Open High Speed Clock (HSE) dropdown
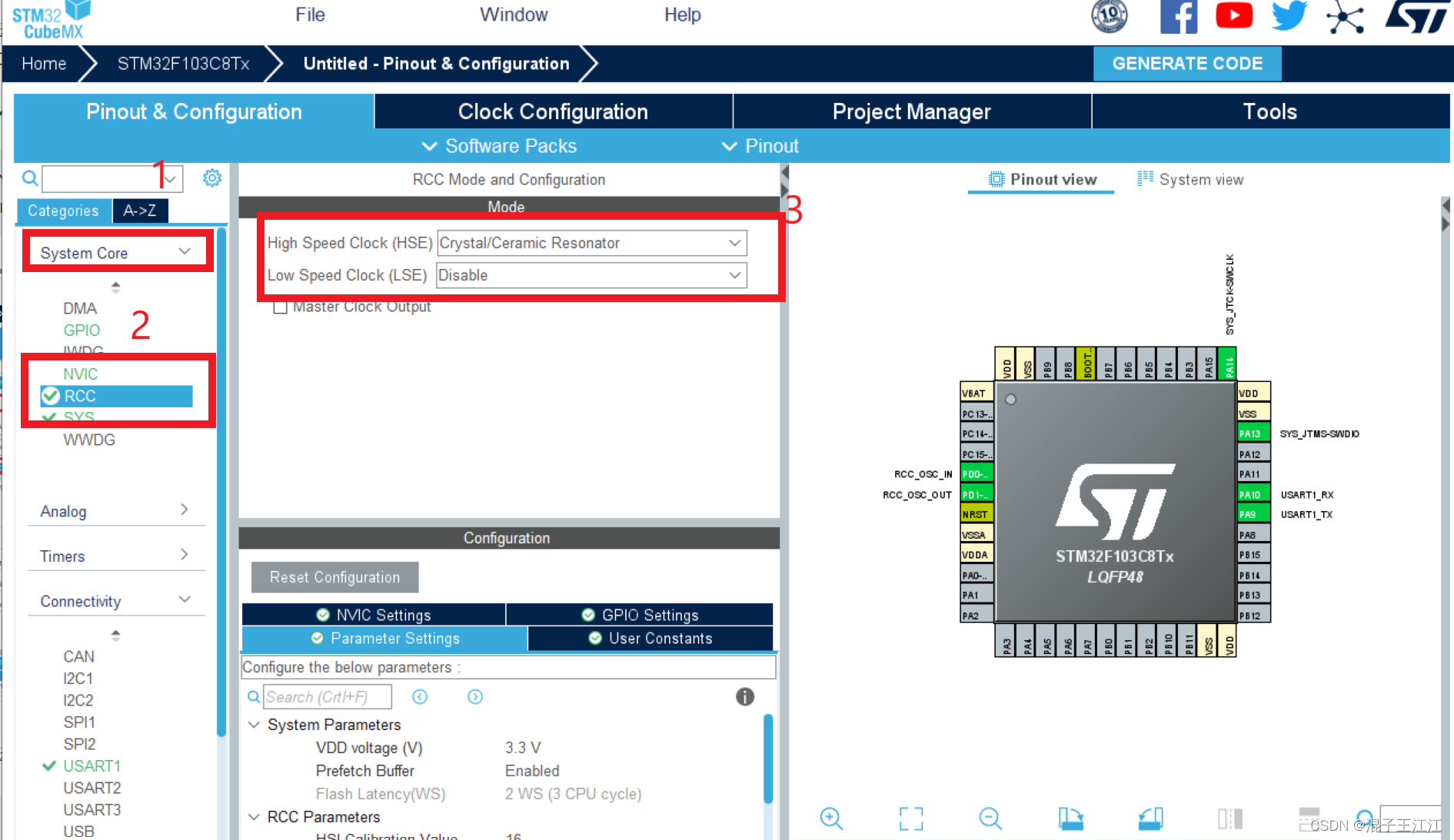Image resolution: width=1454 pixels, height=840 pixels. point(591,243)
